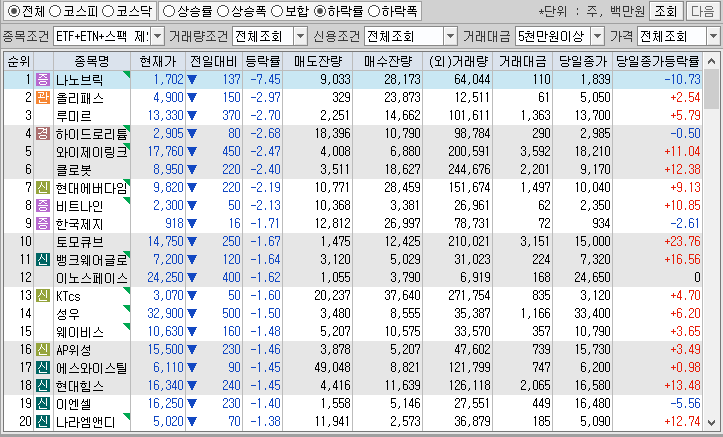The image size is (723, 437).
Task: Click the 관 badge beside 올리패스
Action: pyautogui.click(x=43, y=97)
